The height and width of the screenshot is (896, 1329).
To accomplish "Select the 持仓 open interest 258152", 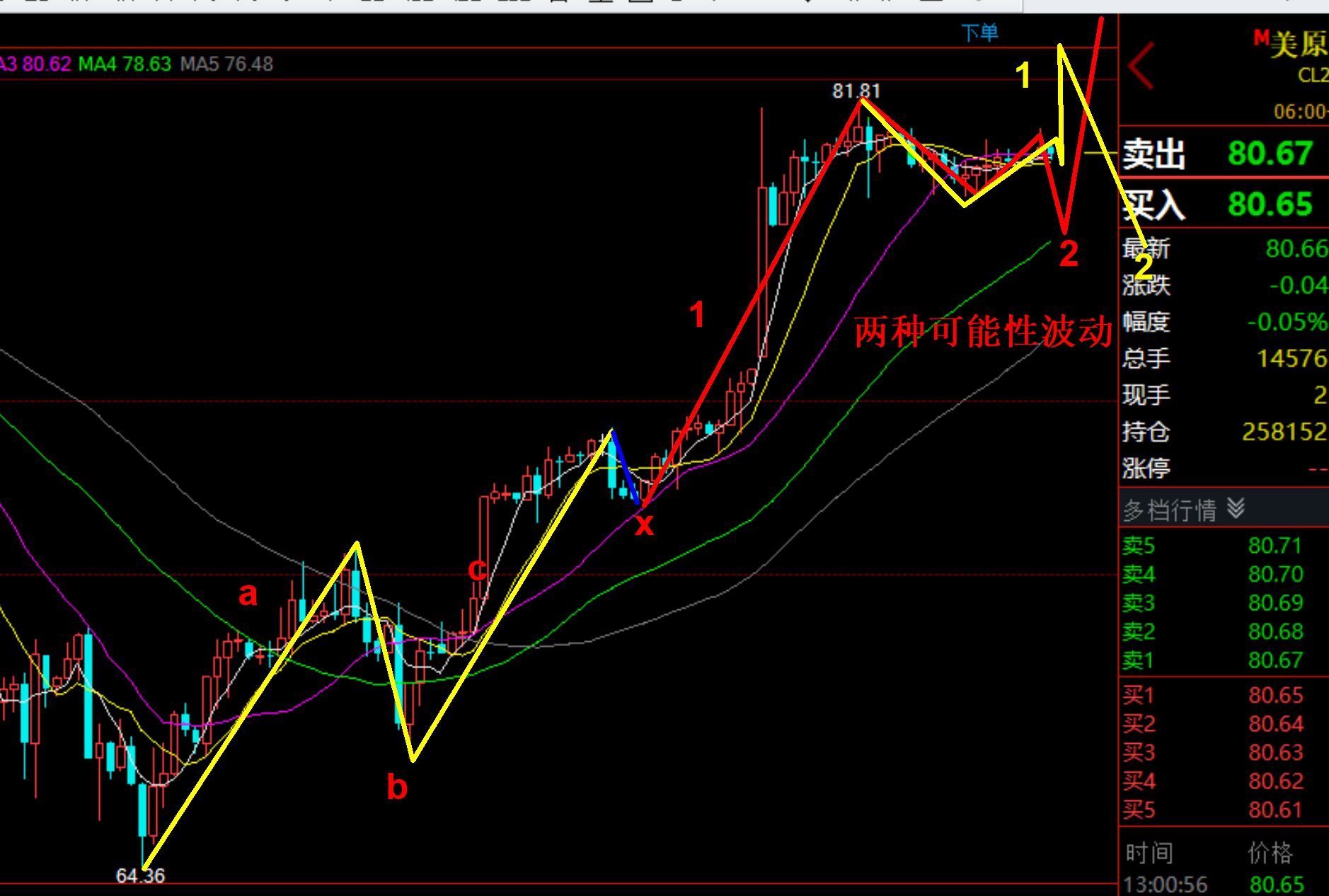I will (x=1284, y=431).
